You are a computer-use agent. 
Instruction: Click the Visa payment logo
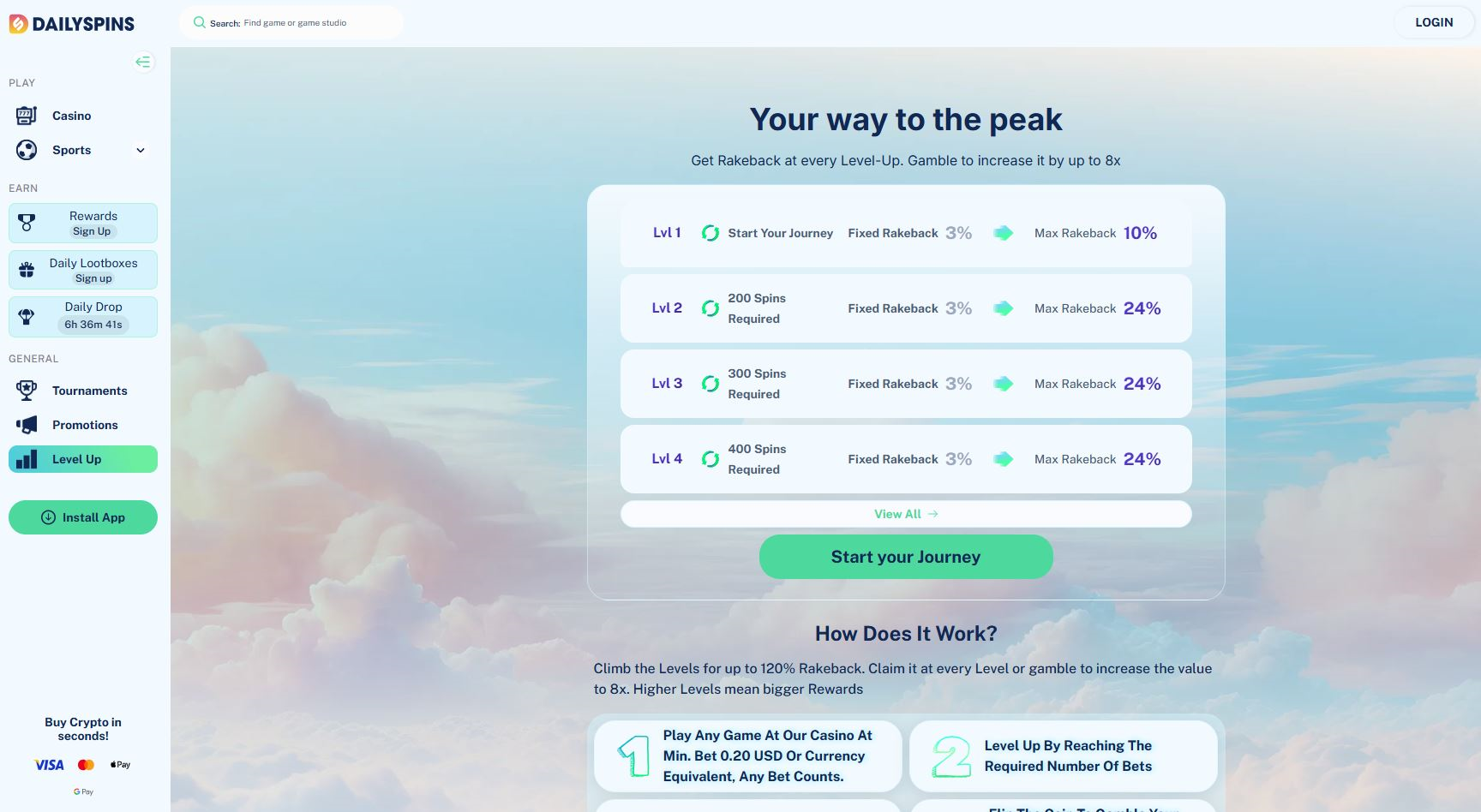pyautogui.click(x=49, y=765)
